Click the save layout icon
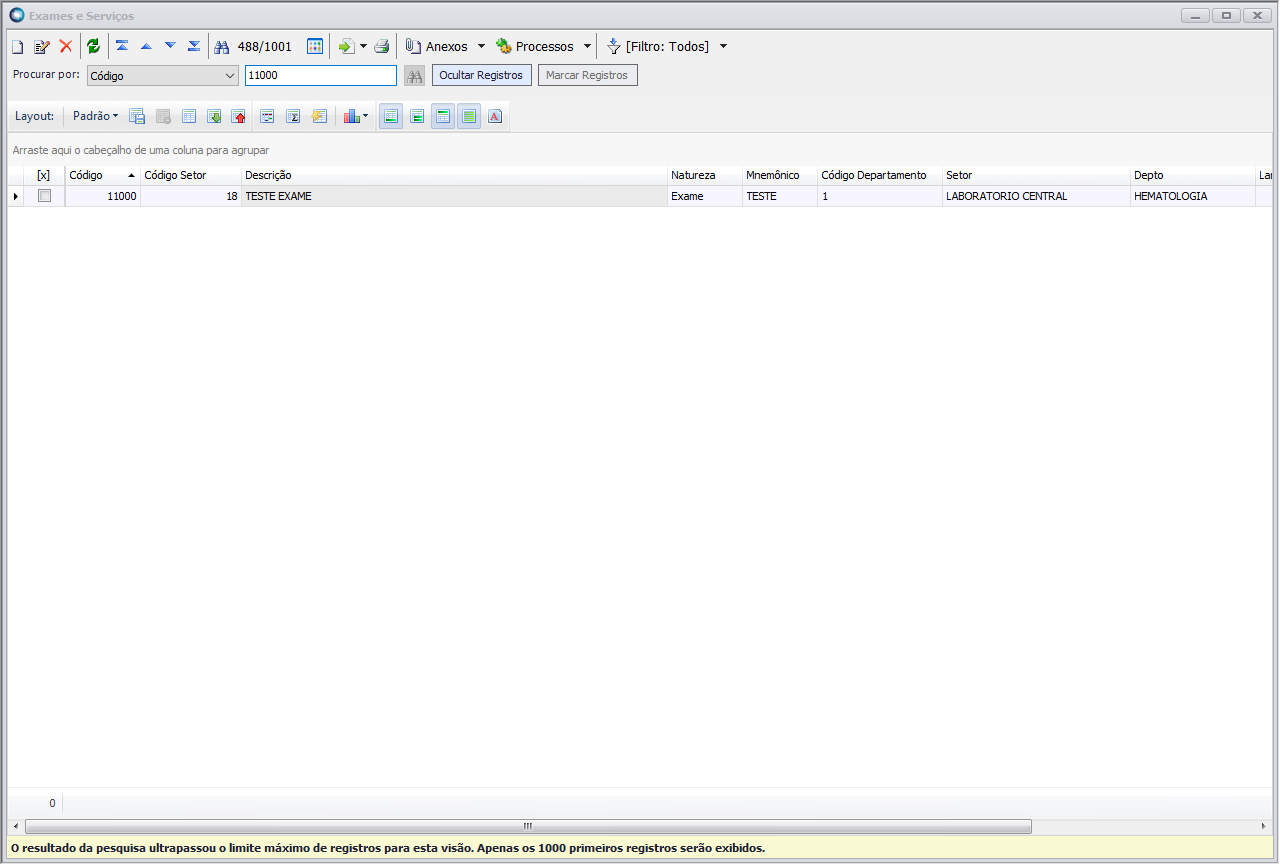The width and height of the screenshot is (1280, 865). [x=137, y=116]
